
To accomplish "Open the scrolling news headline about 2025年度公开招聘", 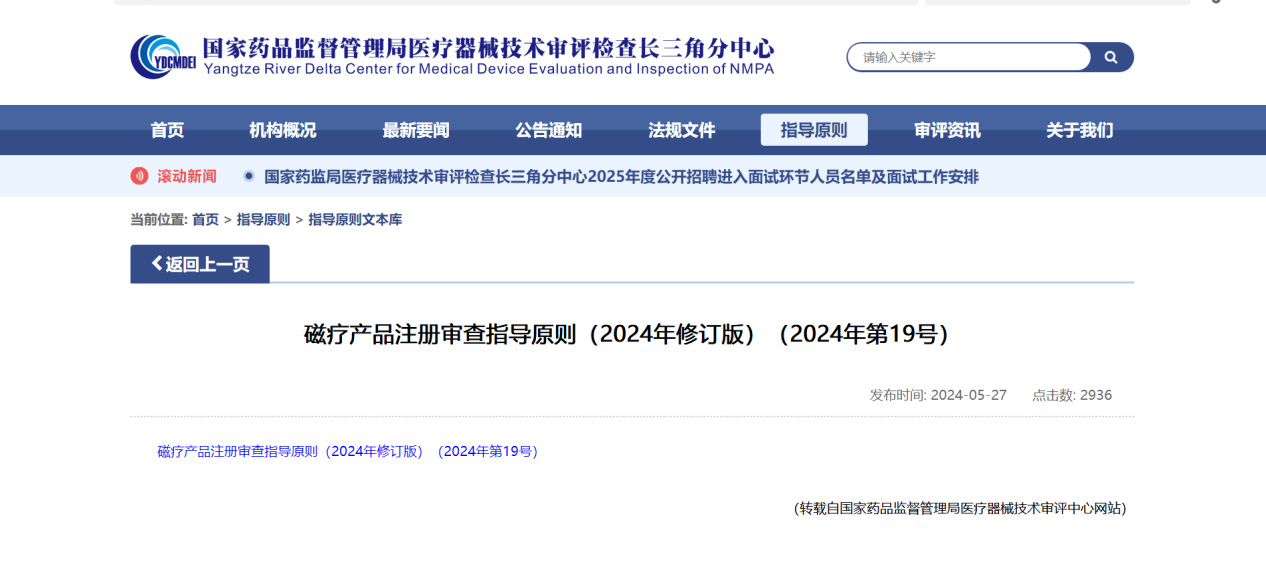I will [620, 177].
